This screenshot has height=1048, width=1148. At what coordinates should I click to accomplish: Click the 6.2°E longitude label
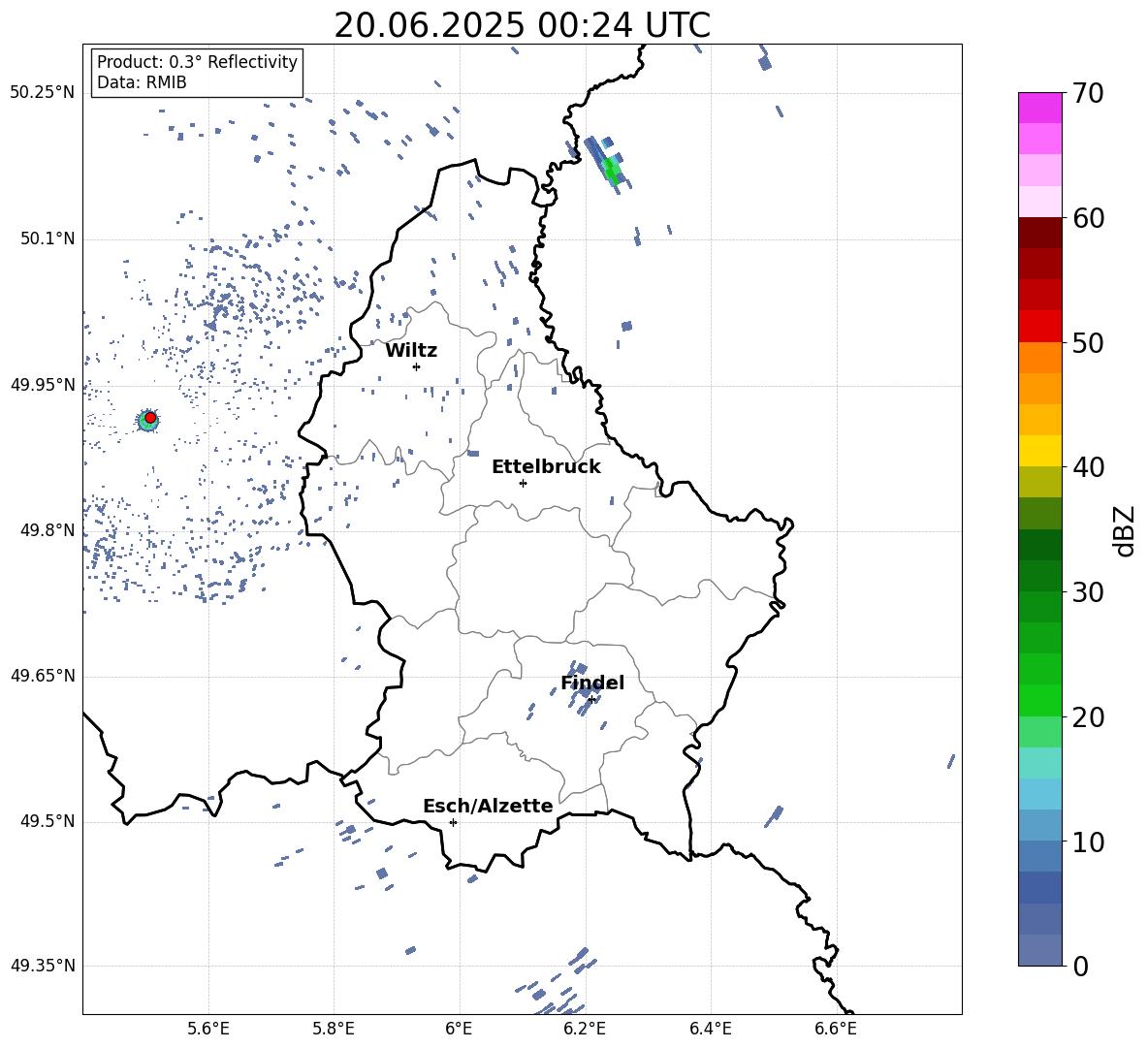(x=585, y=1029)
